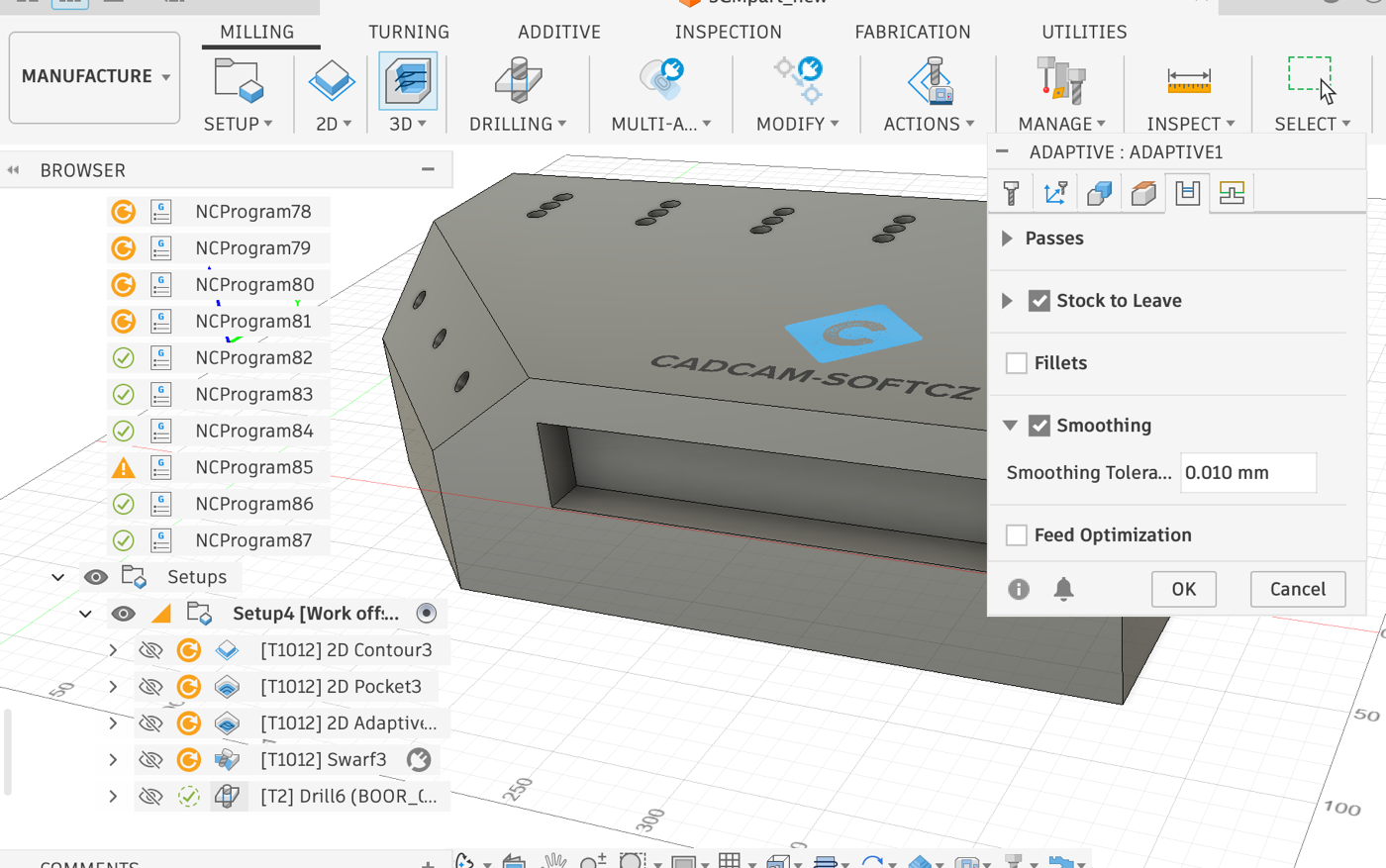Activate the Setup4 radio button
The image size is (1386, 868).
point(426,614)
